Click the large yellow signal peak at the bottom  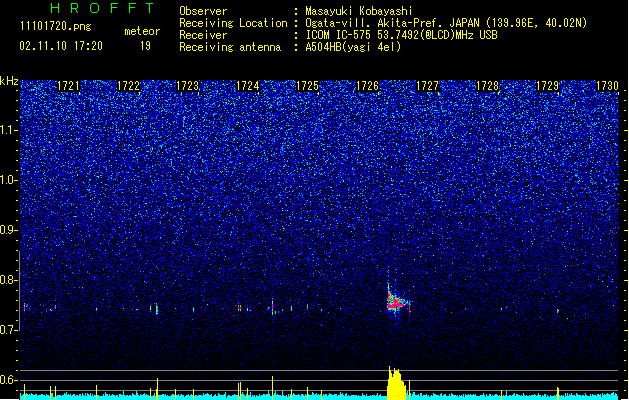(396, 384)
